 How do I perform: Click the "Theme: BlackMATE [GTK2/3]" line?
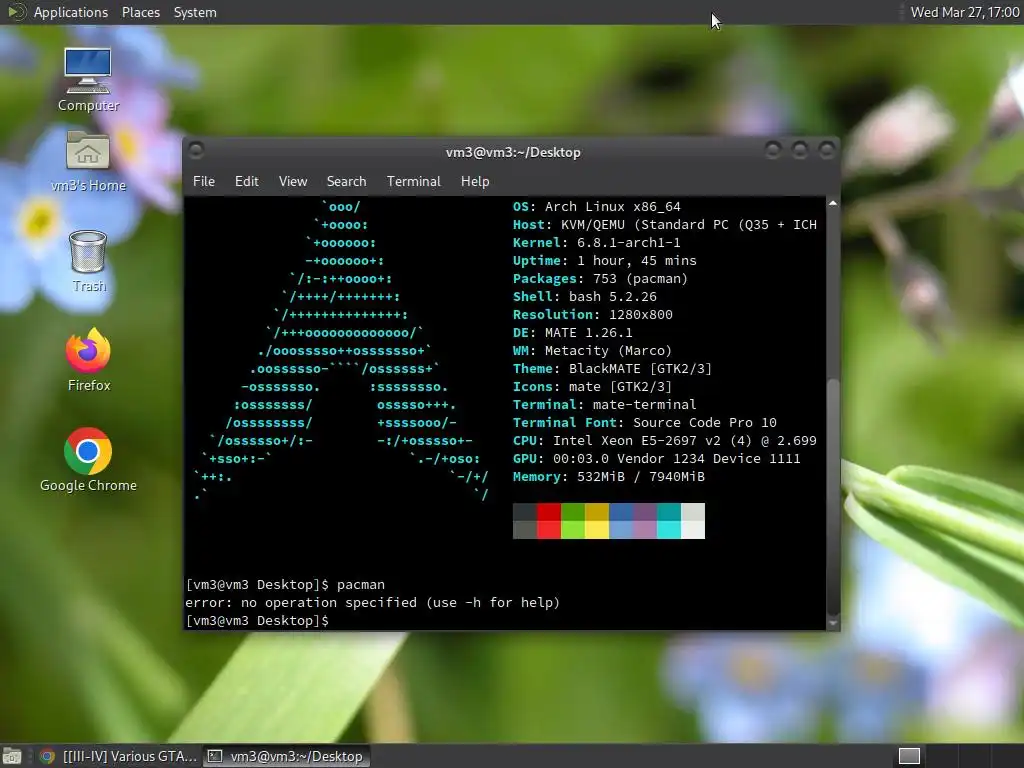pos(613,368)
